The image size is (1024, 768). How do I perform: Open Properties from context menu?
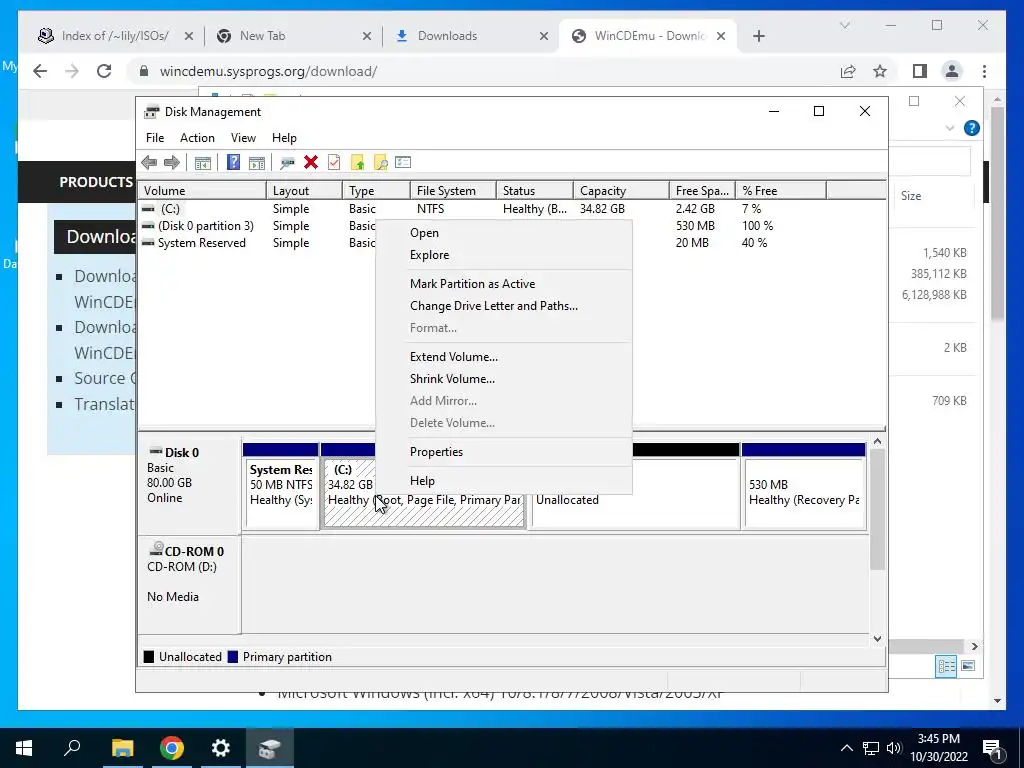[504, 453]
